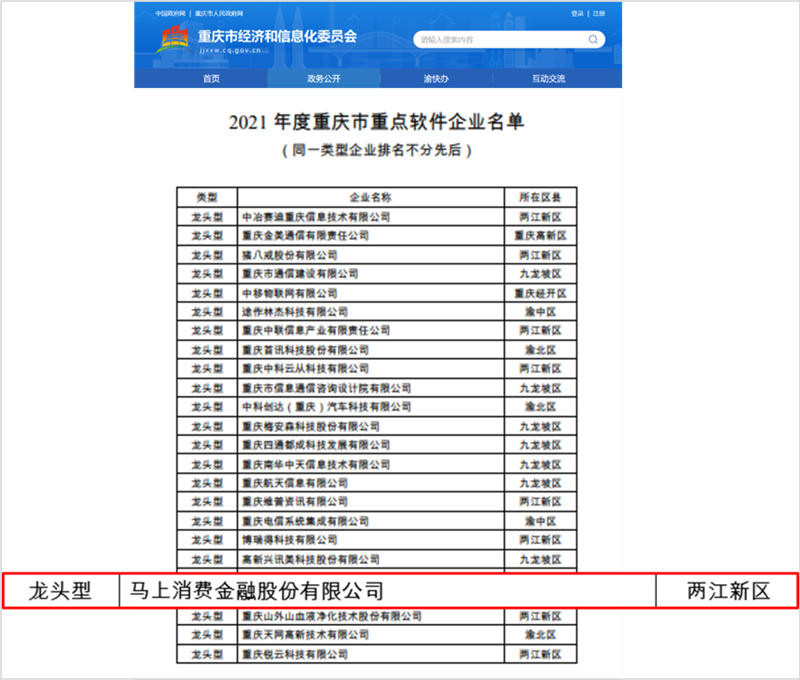
Task: Select 重庆锐云科技有限公司 cell
Action: click(371, 654)
